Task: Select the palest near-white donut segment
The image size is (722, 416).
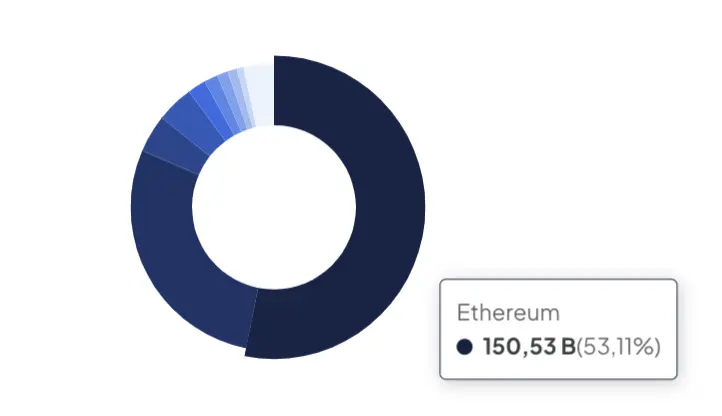Action: (260, 95)
